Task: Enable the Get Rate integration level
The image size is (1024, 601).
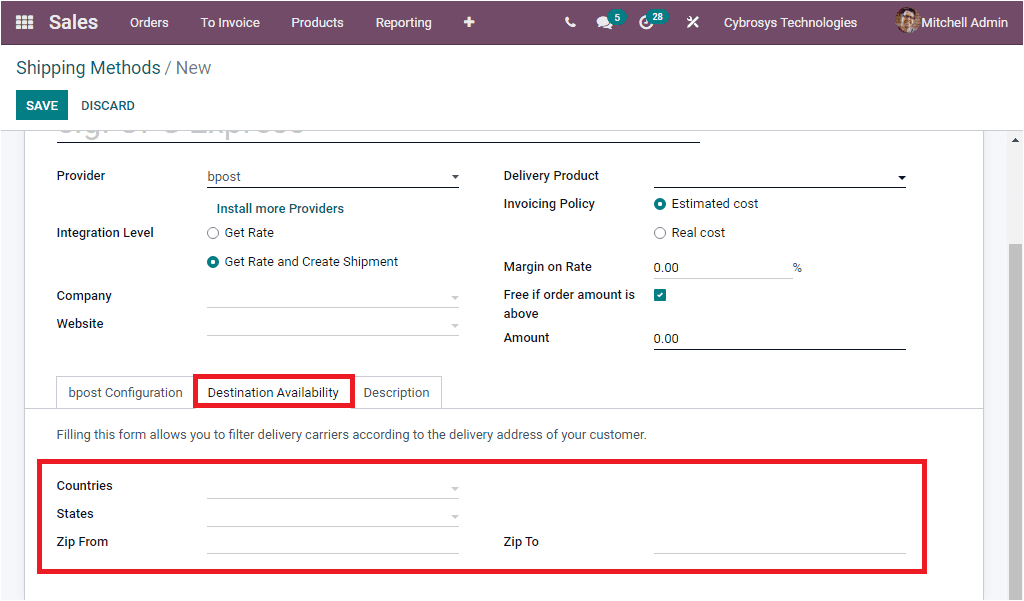Action: (212, 232)
